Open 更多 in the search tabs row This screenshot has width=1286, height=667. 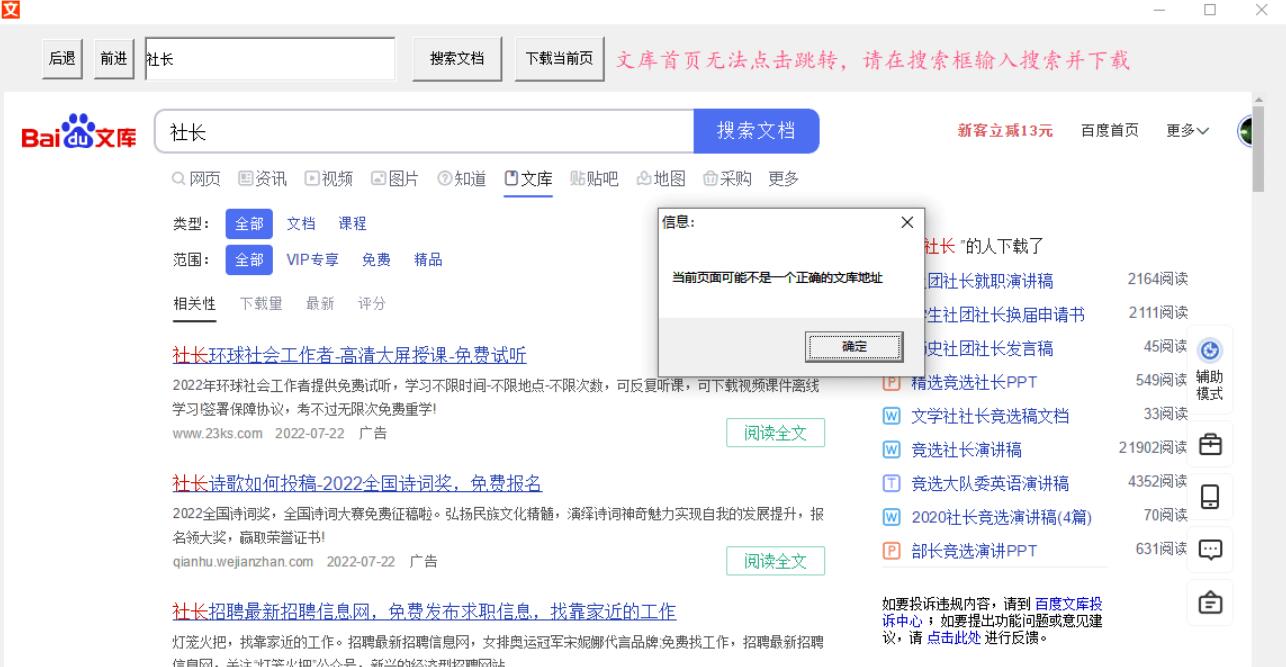pyautogui.click(x=784, y=179)
